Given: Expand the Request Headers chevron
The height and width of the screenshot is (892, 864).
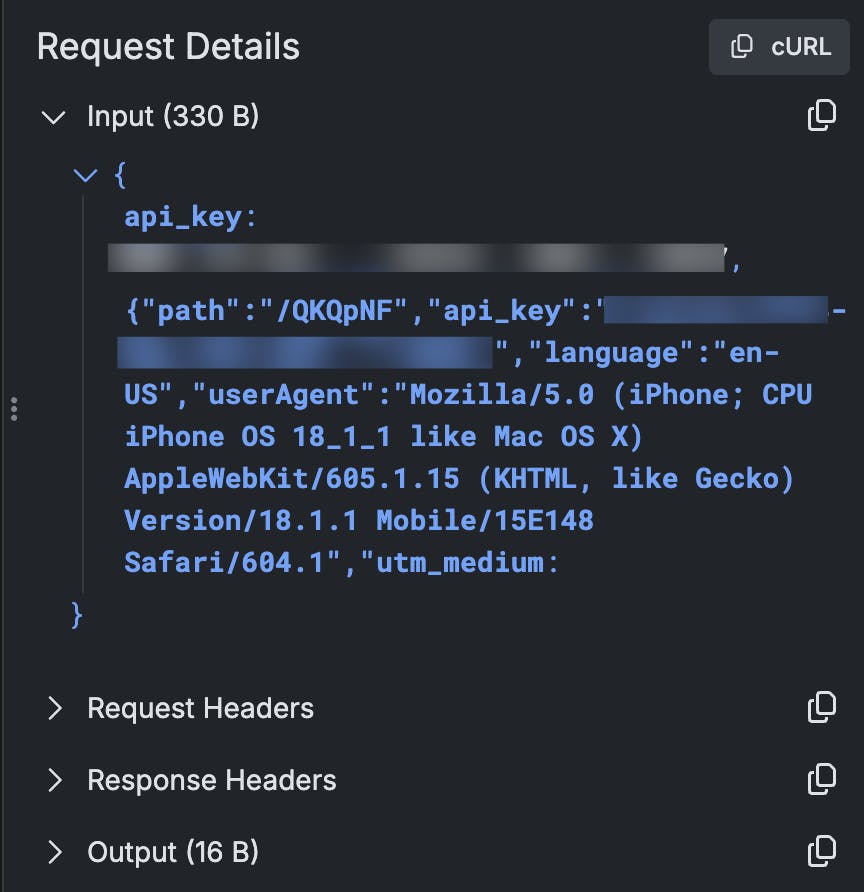Looking at the screenshot, I should (55, 708).
